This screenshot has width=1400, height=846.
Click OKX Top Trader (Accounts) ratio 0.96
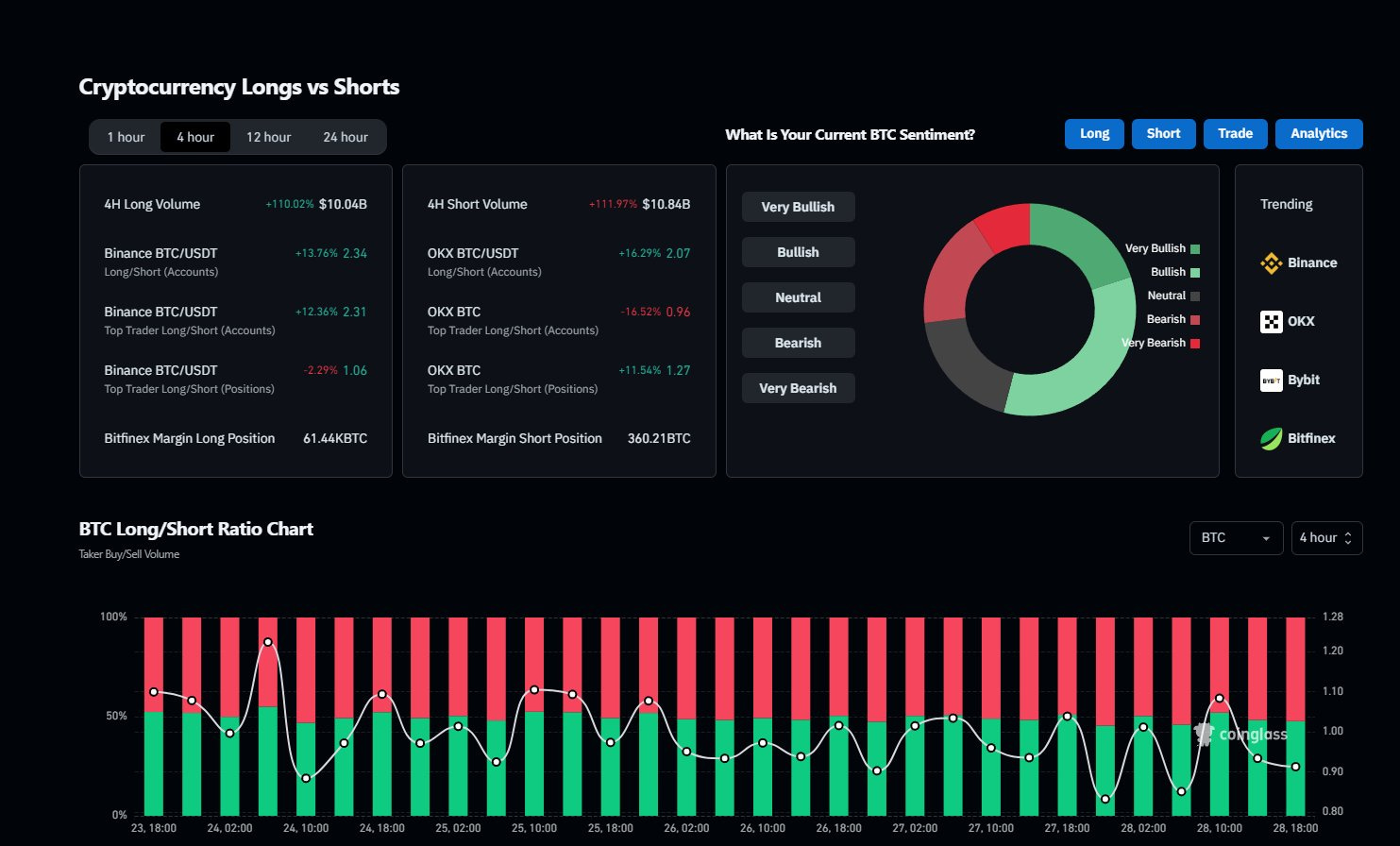(678, 313)
